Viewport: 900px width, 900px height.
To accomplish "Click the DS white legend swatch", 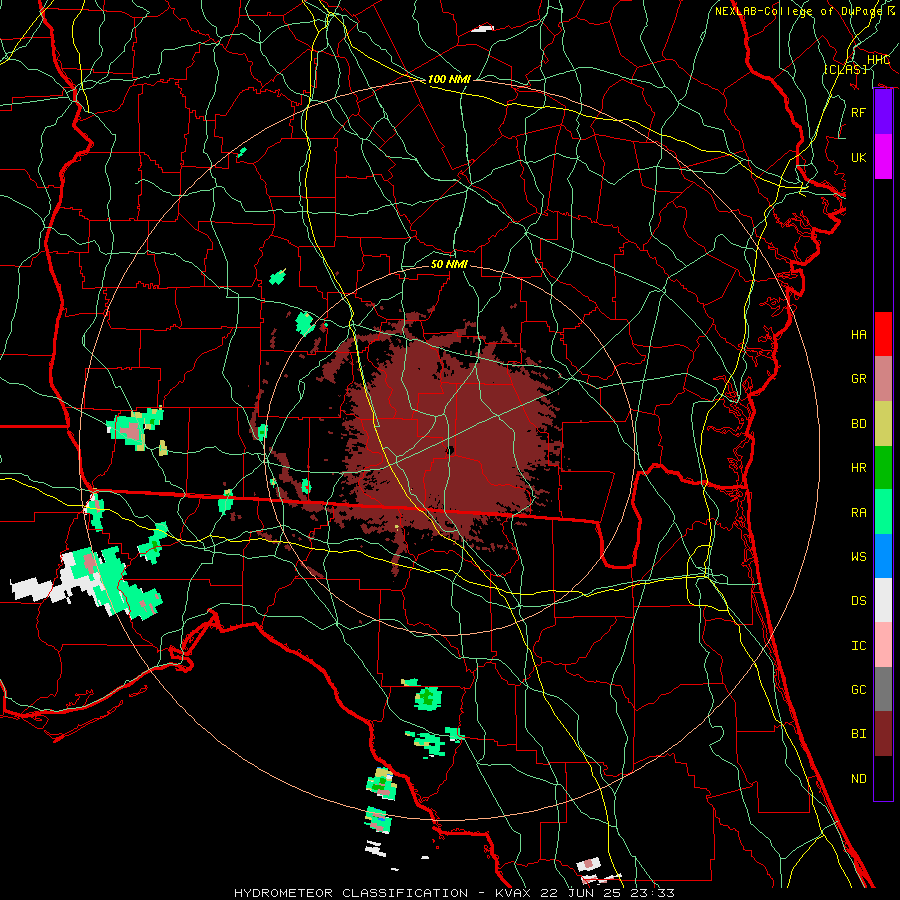I will point(883,600).
